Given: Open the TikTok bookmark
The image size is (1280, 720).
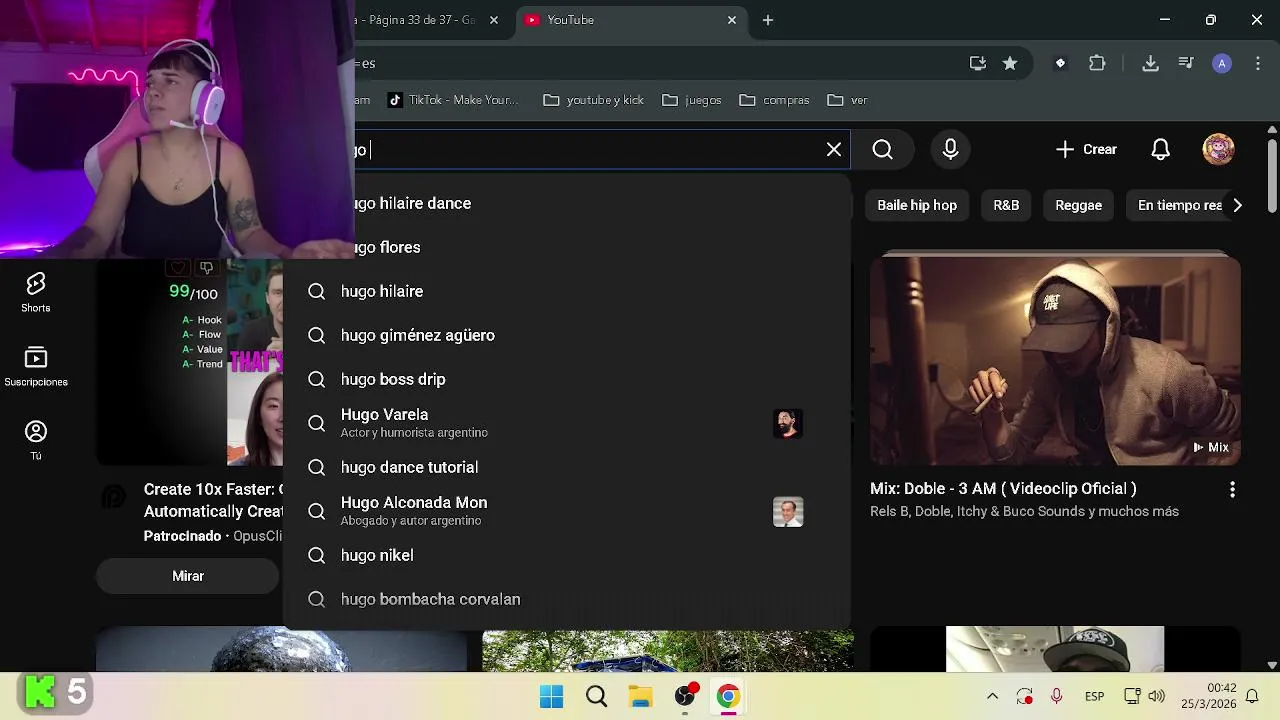Looking at the screenshot, I should pos(453,100).
